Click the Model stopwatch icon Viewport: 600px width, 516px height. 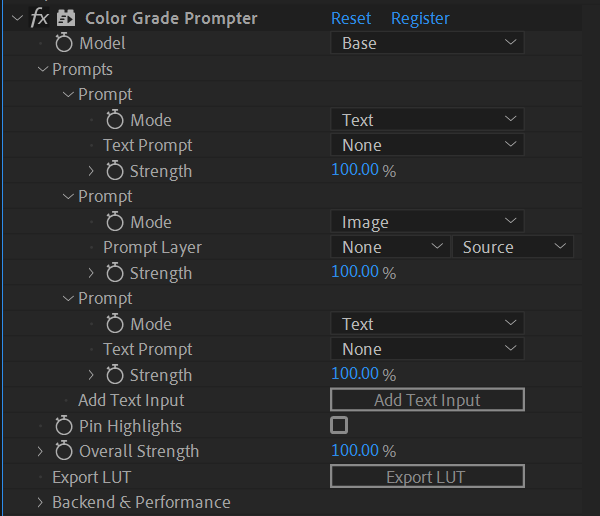[65, 43]
